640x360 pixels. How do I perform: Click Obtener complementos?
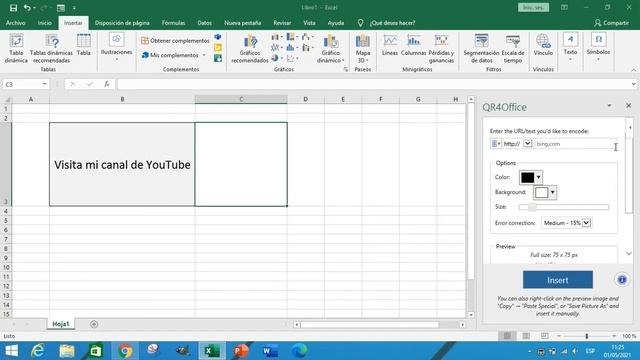175,40
